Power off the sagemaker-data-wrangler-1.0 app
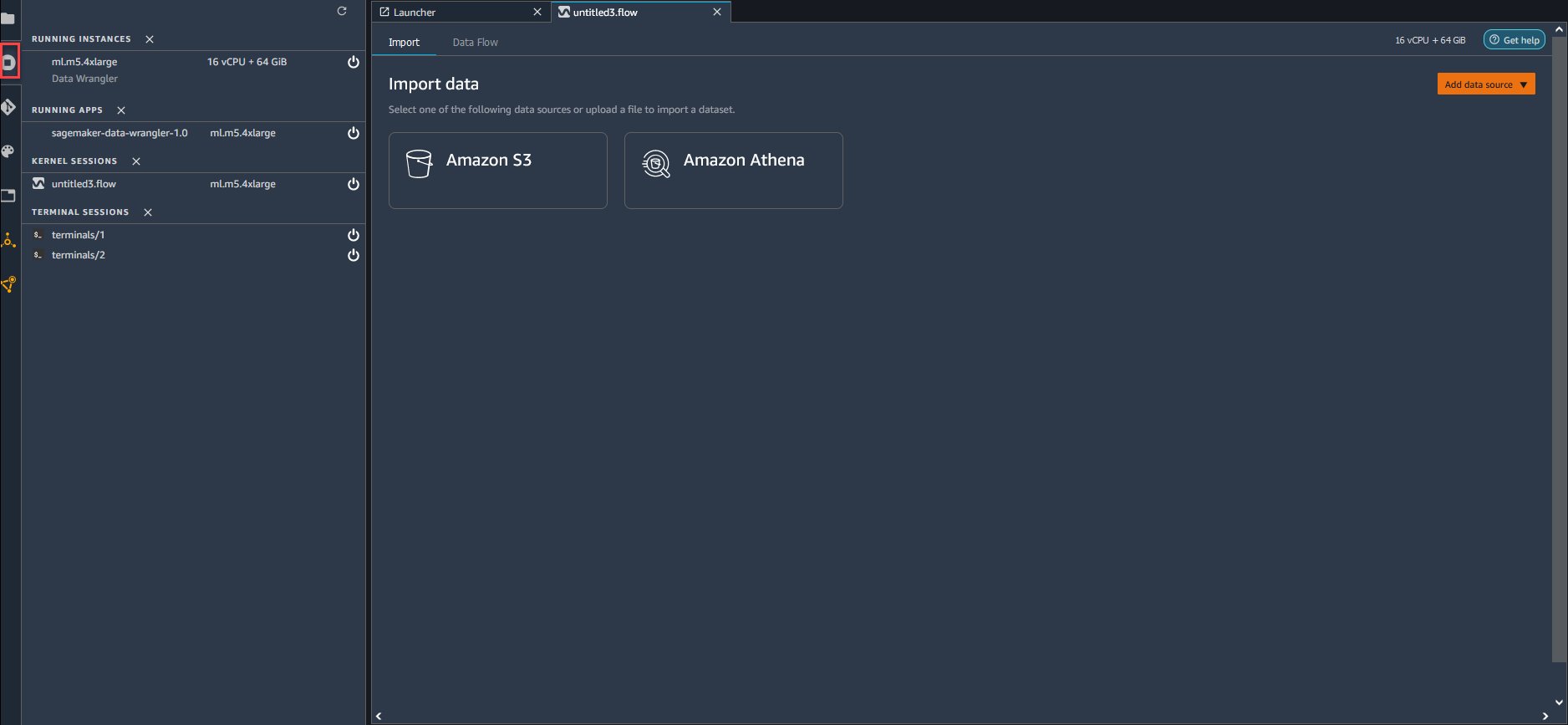1568x725 pixels. [x=354, y=133]
